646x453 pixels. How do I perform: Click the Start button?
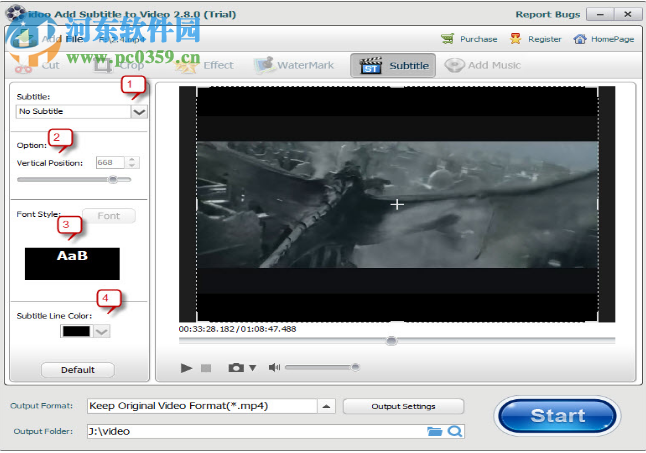557,416
